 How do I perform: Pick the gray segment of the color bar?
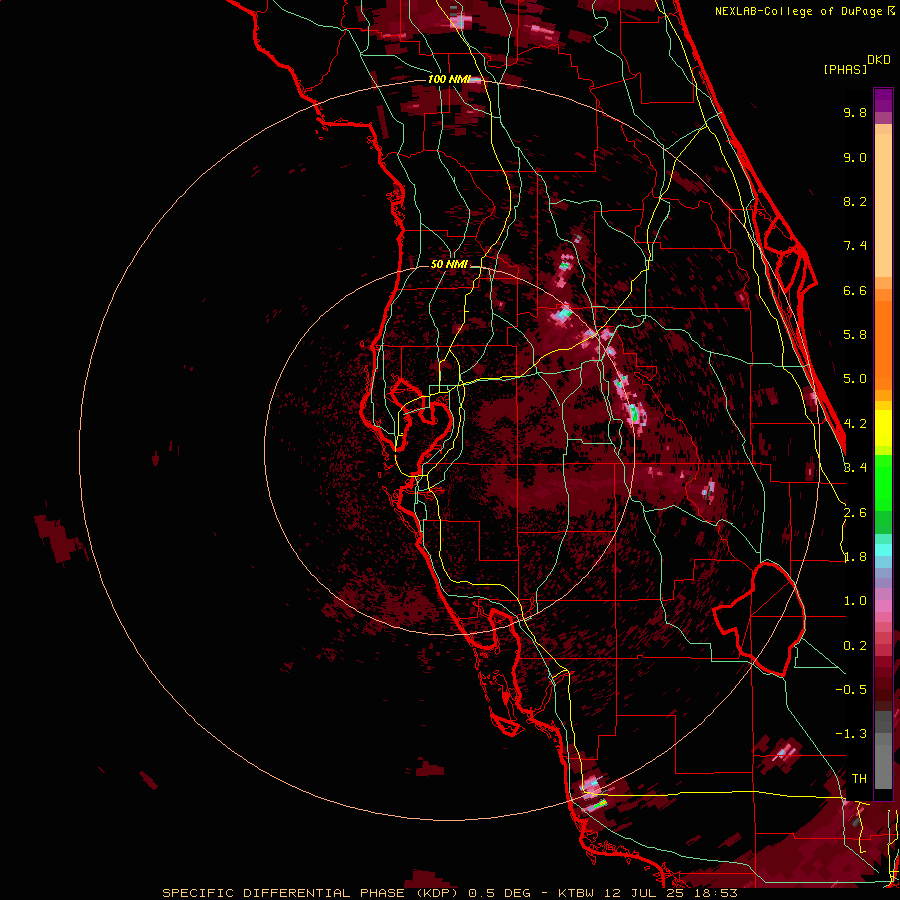(883, 752)
